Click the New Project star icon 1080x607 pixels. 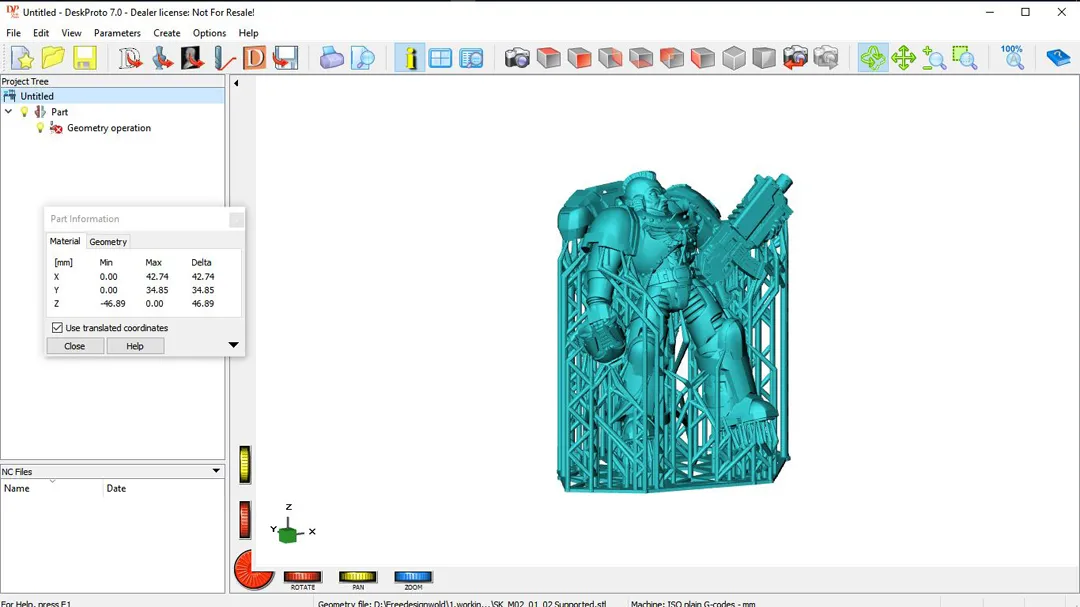tap(22, 58)
